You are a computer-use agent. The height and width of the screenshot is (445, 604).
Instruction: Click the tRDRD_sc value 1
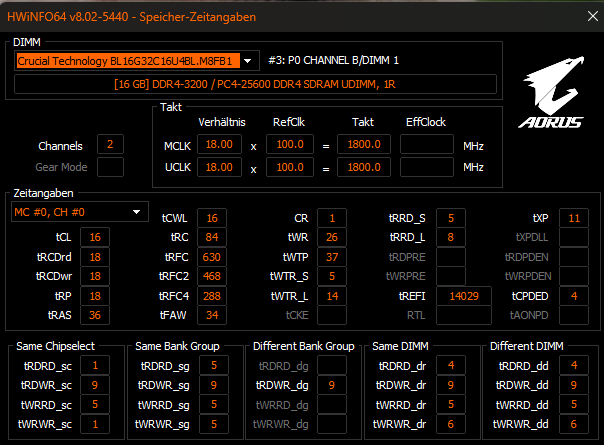pyautogui.click(x=95, y=365)
